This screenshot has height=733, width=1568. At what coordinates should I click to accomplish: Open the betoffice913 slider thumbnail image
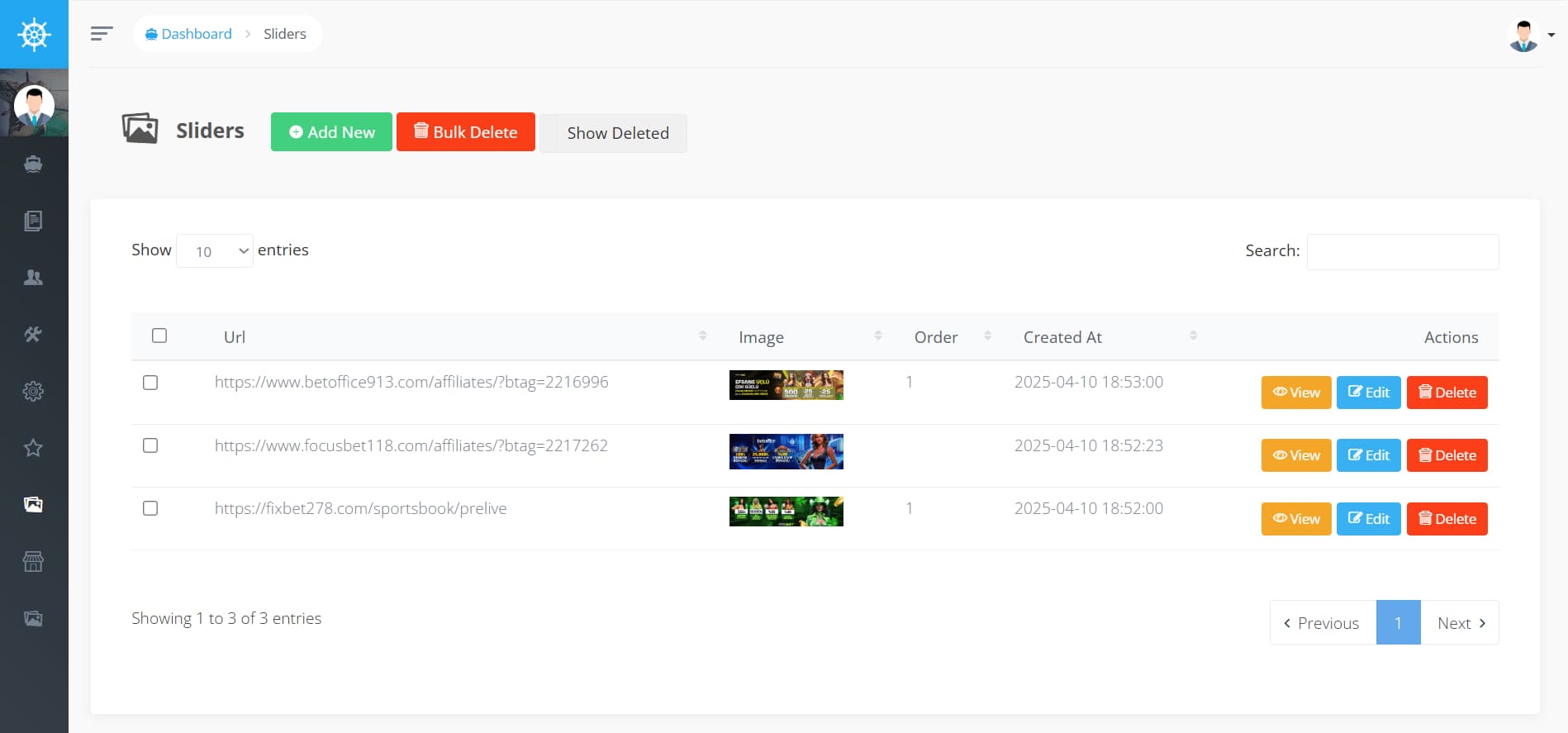(x=786, y=385)
